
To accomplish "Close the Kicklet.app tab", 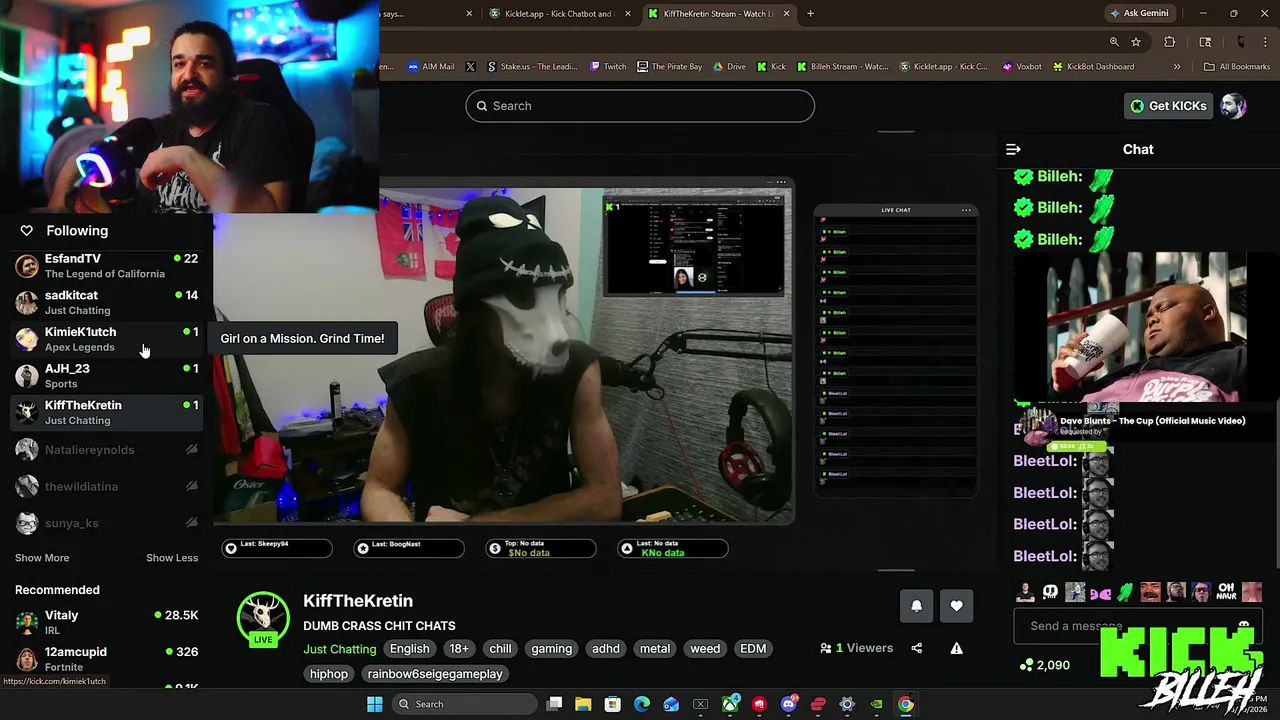I will click(628, 14).
